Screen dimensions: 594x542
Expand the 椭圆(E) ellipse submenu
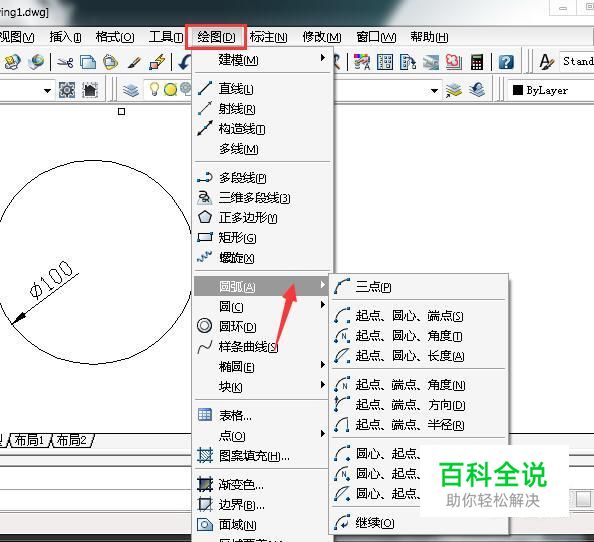click(x=262, y=366)
